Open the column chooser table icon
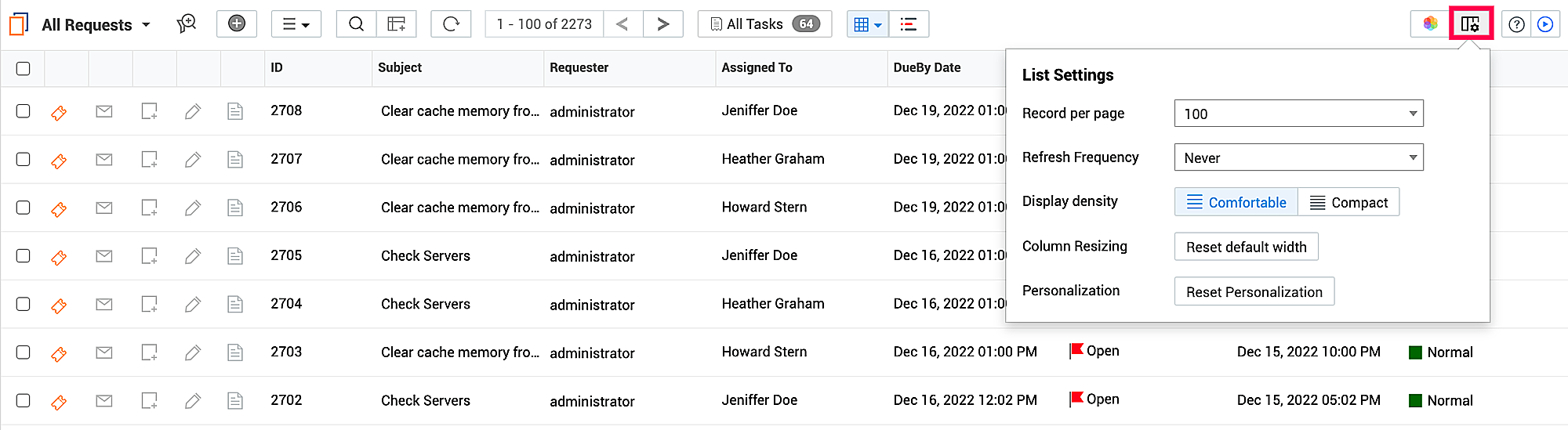The image size is (1568, 430). 397,24
